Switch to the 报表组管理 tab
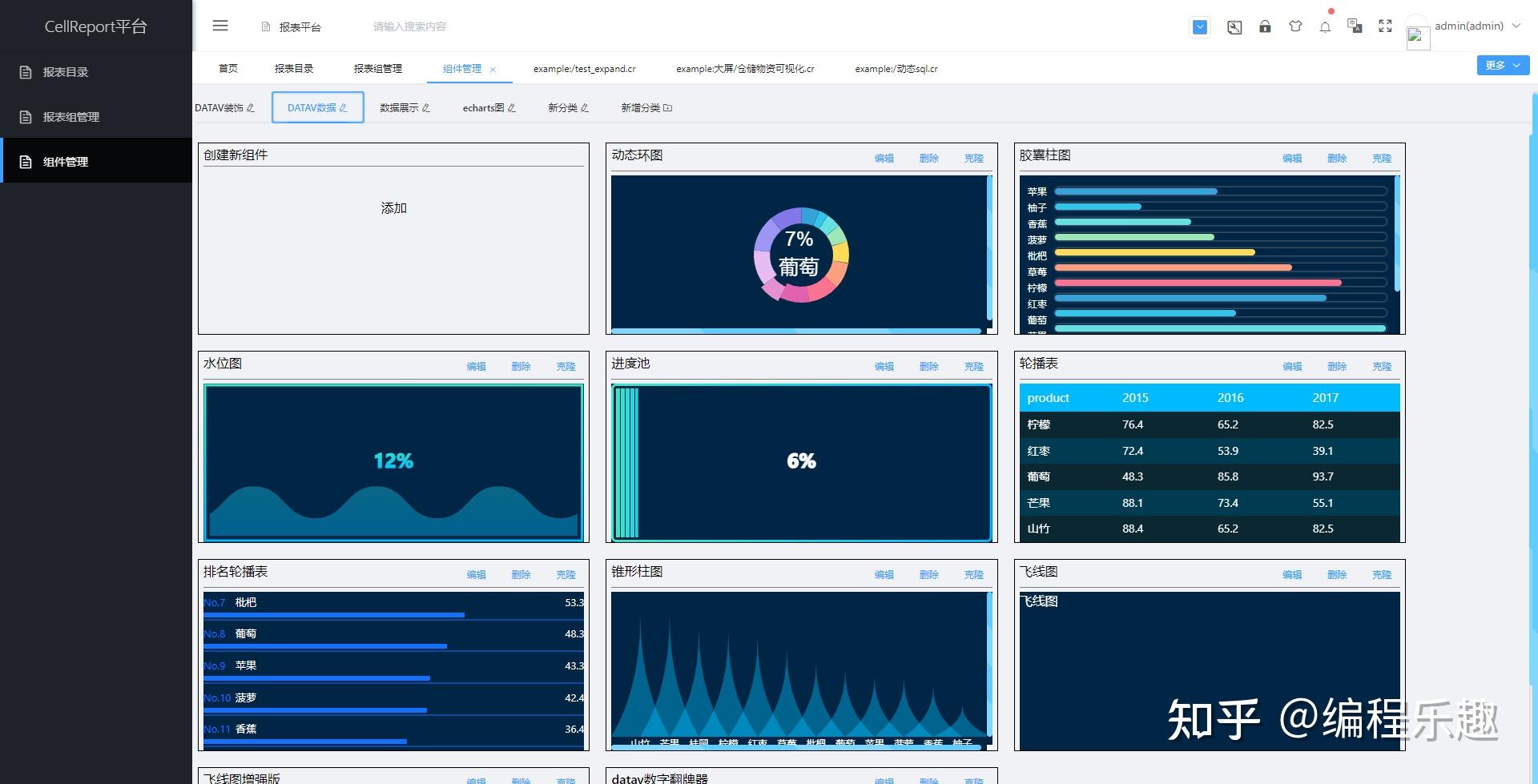The width and height of the screenshot is (1538, 784). [x=378, y=68]
